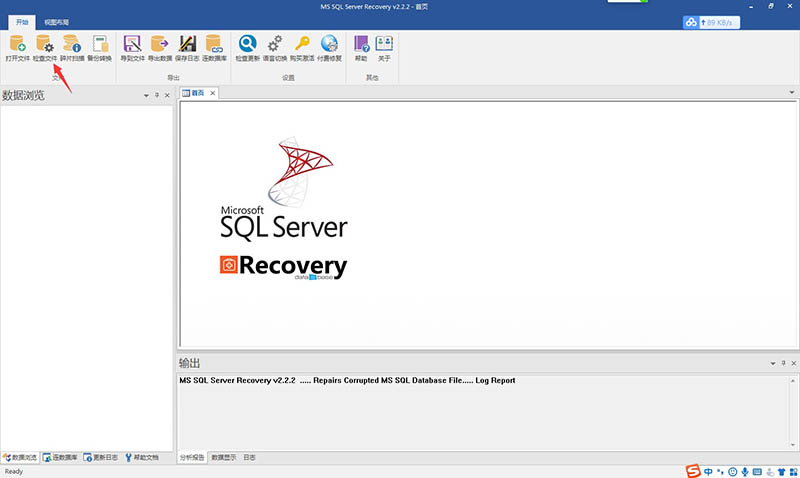This screenshot has width=800, height=478.
Task: Open the IME skin shirt icon
Action: point(781,472)
